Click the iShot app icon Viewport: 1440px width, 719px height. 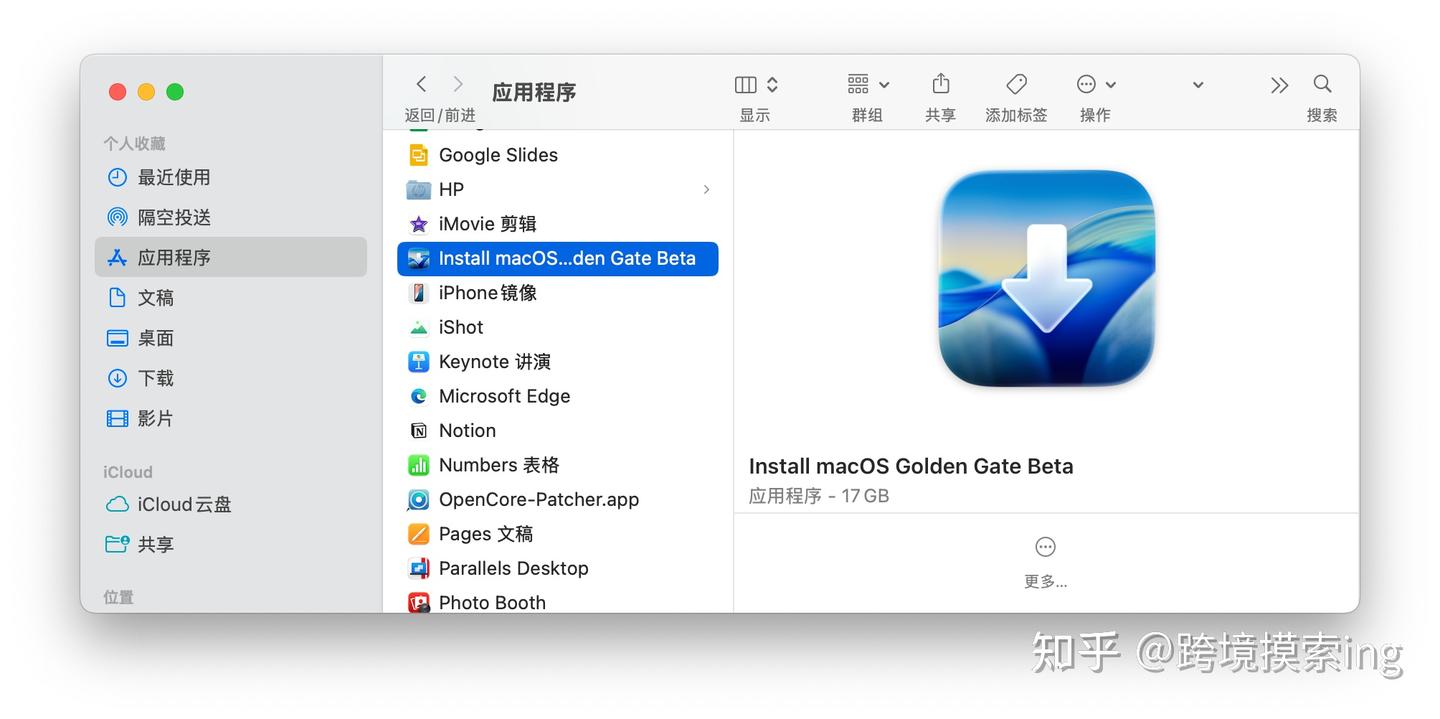[418, 327]
